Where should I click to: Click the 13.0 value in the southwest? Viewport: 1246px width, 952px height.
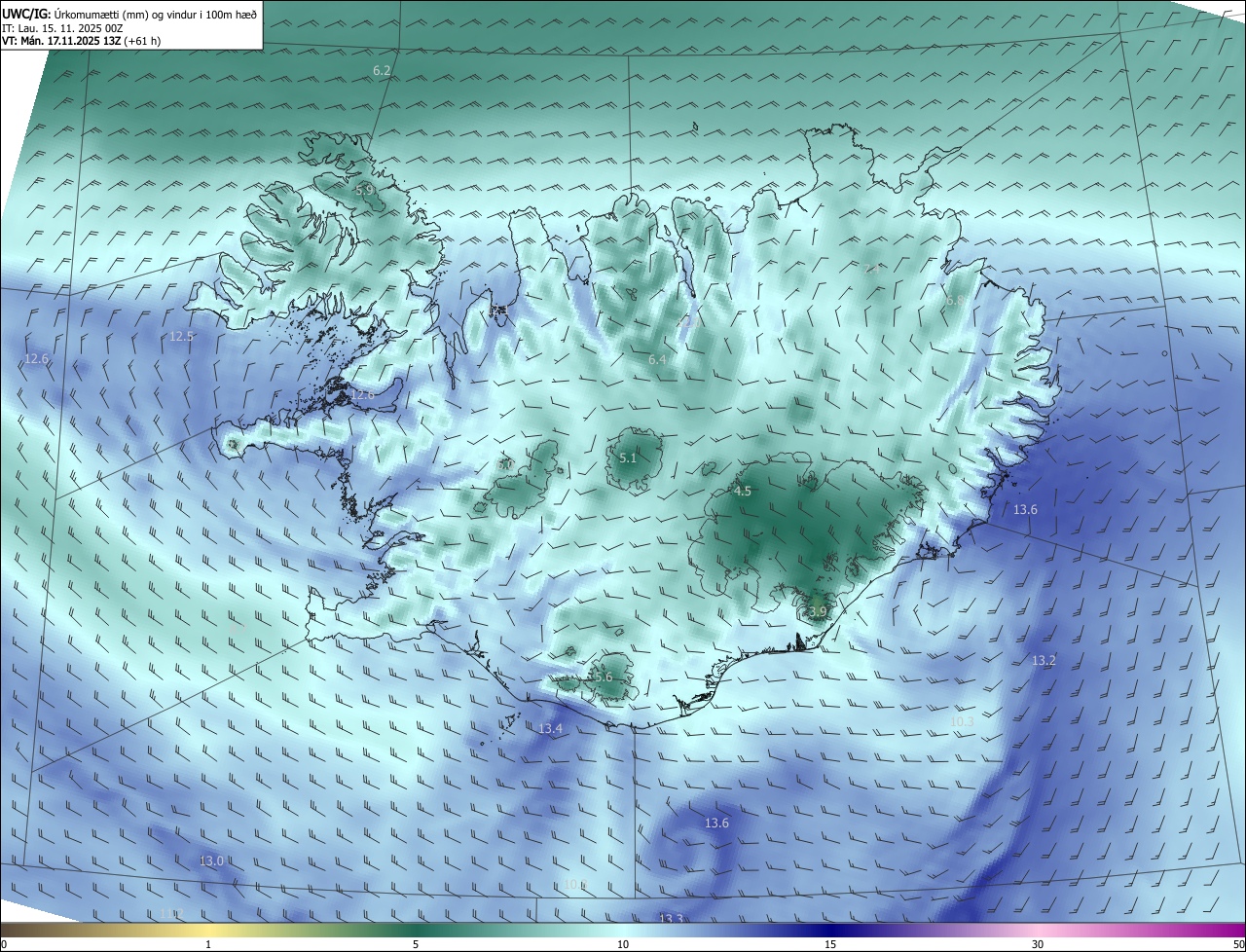coord(211,861)
